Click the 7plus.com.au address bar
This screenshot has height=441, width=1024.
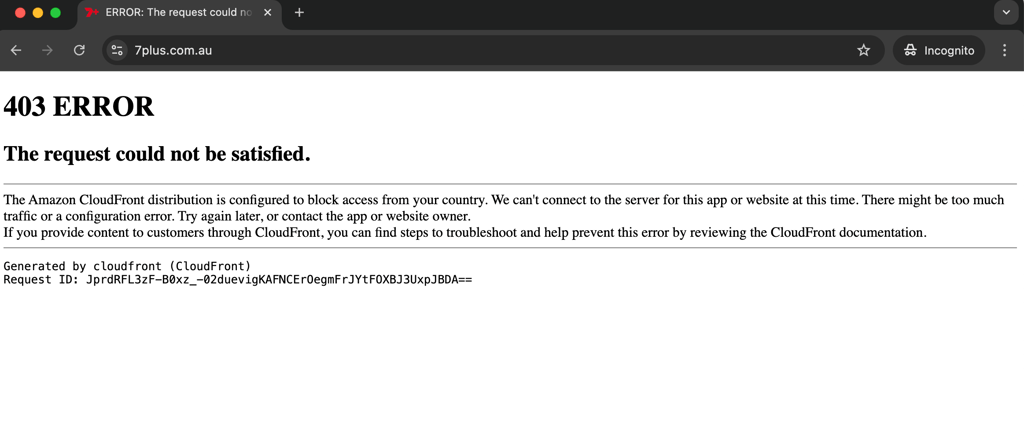point(493,50)
